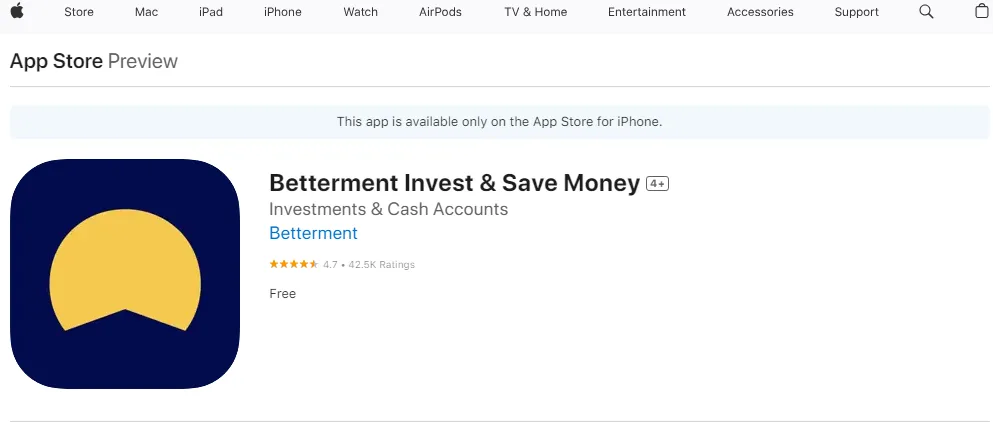Open the search magnifier icon
Screen dimensions: 993x422
[926, 12]
